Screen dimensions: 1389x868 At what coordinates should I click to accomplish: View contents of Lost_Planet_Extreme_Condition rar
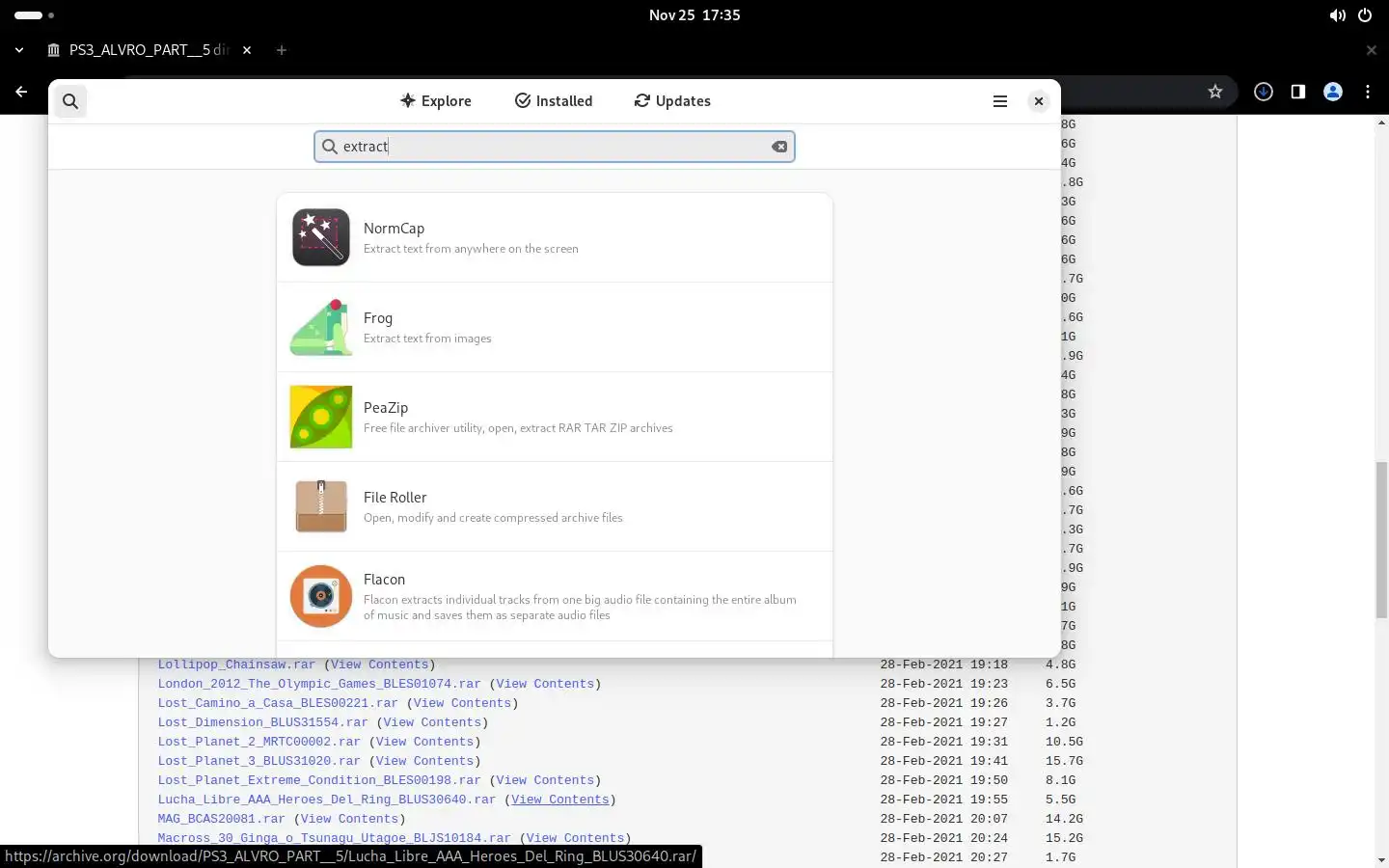545,780
